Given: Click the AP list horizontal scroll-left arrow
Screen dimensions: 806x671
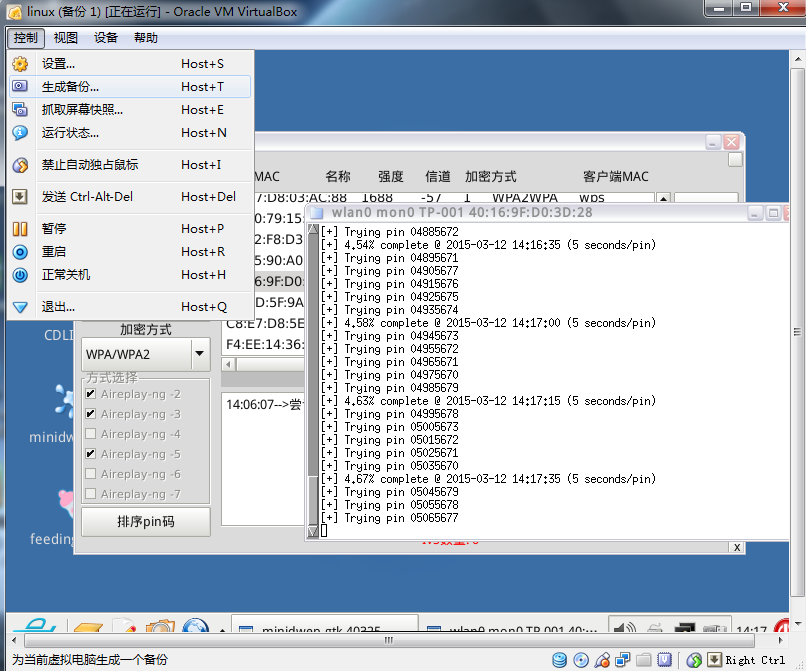Looking at the screenshot, I should [228, 365].
